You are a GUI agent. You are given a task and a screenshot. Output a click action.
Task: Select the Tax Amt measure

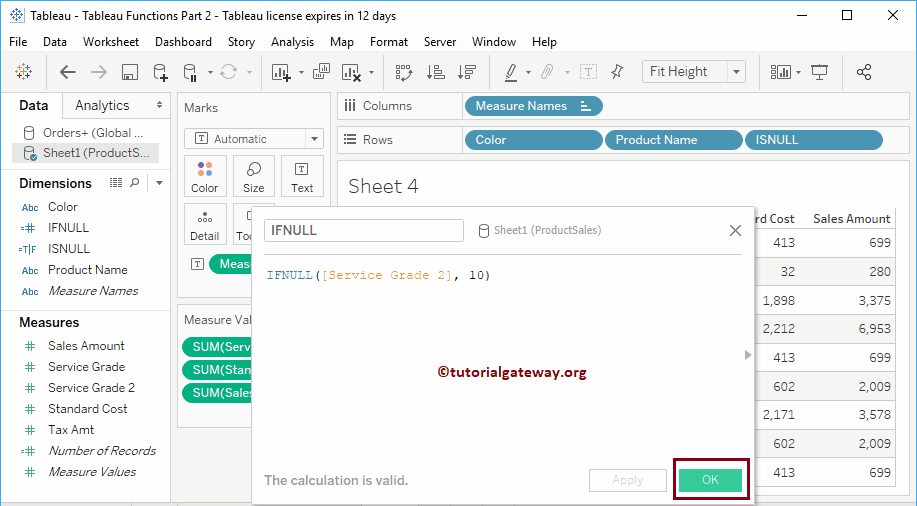(x=71, y=430)
